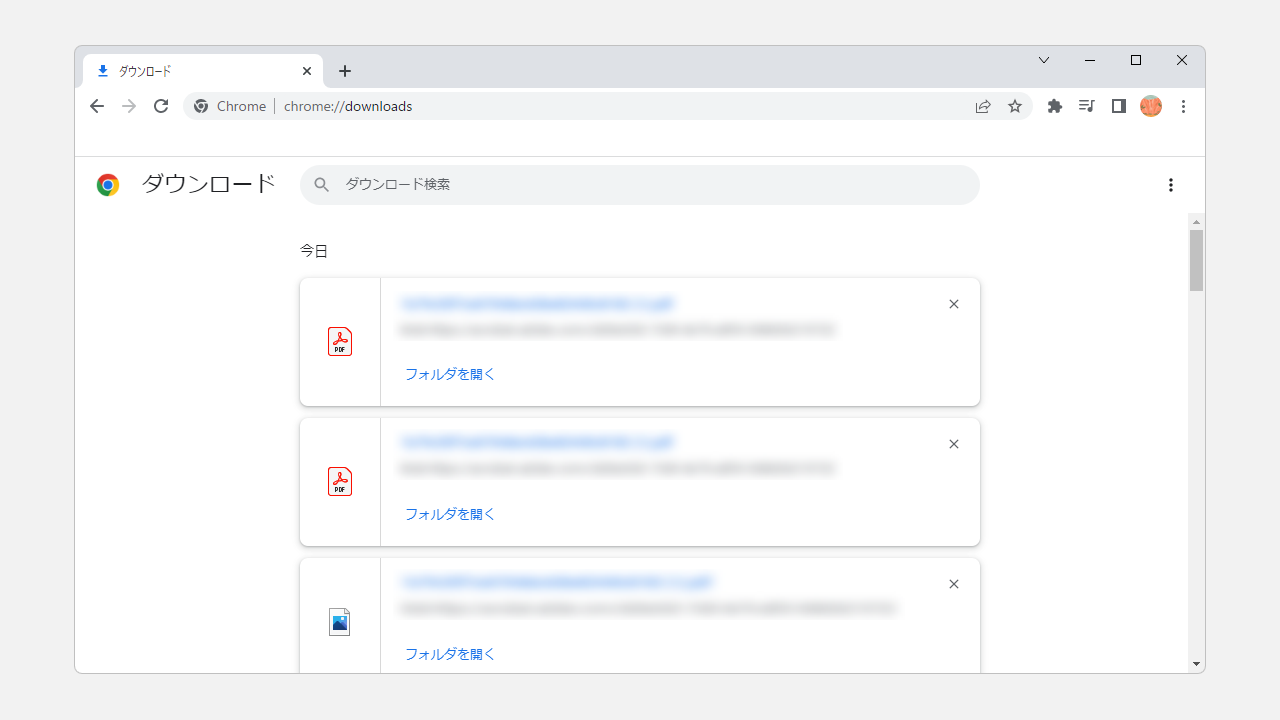Share this page using the share icon
The image size is (1280, 720).
983,106
